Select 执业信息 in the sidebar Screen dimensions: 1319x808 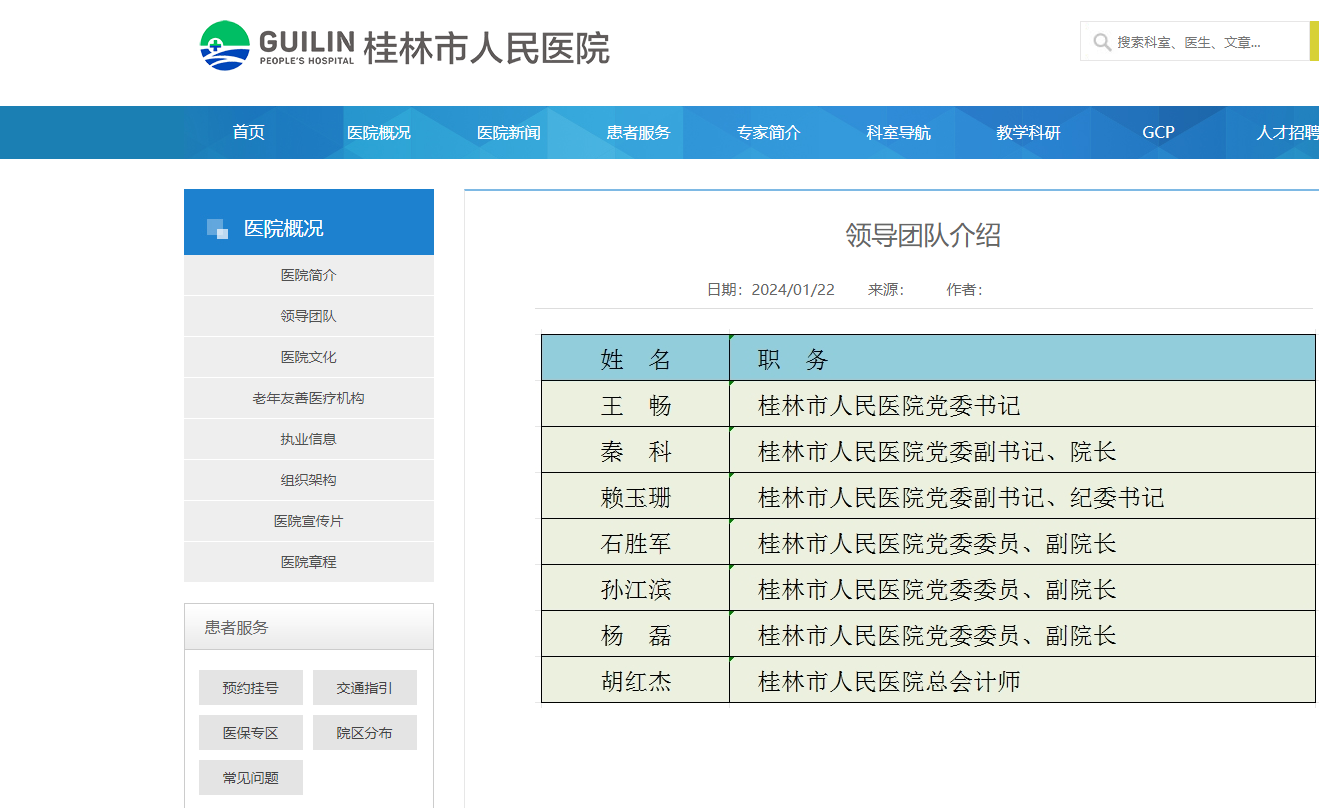point(309,439)
